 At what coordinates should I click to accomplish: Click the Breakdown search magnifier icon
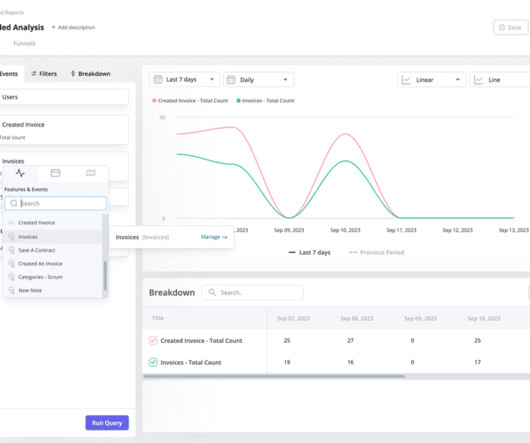pos(212,292)
